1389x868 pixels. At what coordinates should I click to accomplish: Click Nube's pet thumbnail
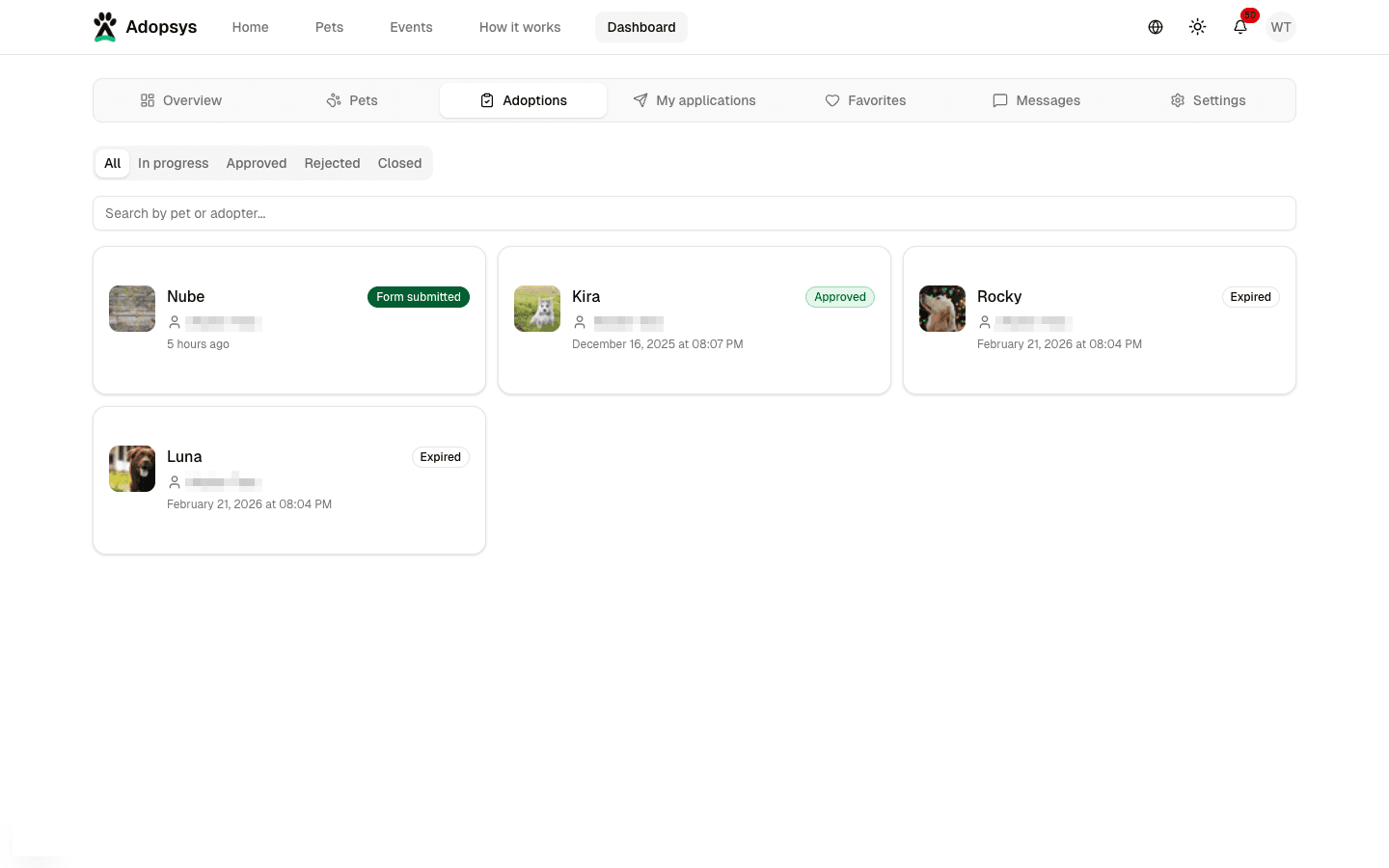point(132,309)
